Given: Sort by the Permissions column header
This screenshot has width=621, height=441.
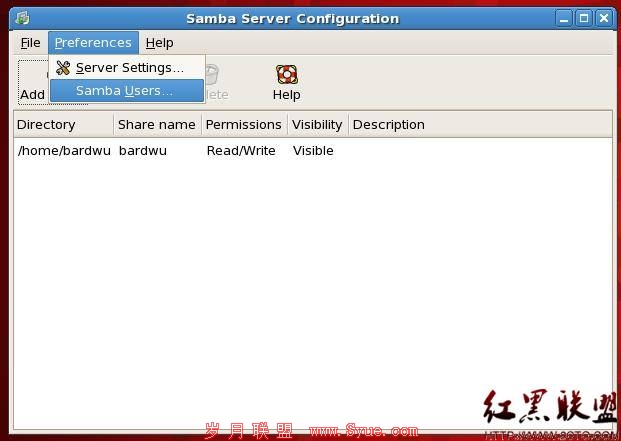Looking at the screenshot, I should (x=245, y=125).
